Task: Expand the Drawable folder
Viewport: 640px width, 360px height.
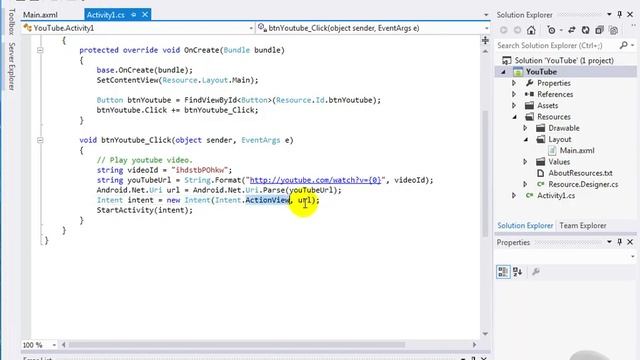Action: [x=525, y=128]
